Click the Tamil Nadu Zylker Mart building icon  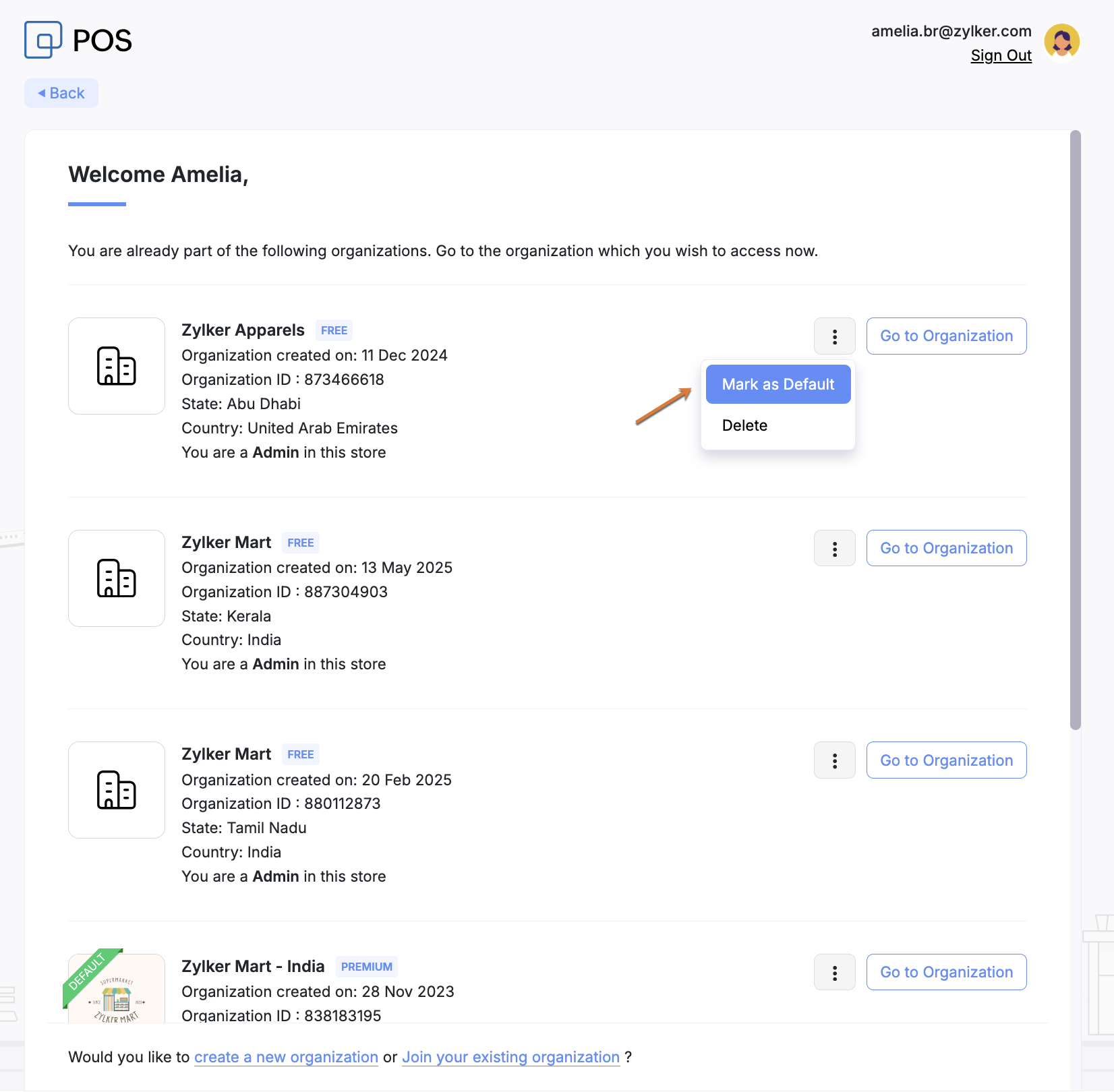[x=117, y=790]
